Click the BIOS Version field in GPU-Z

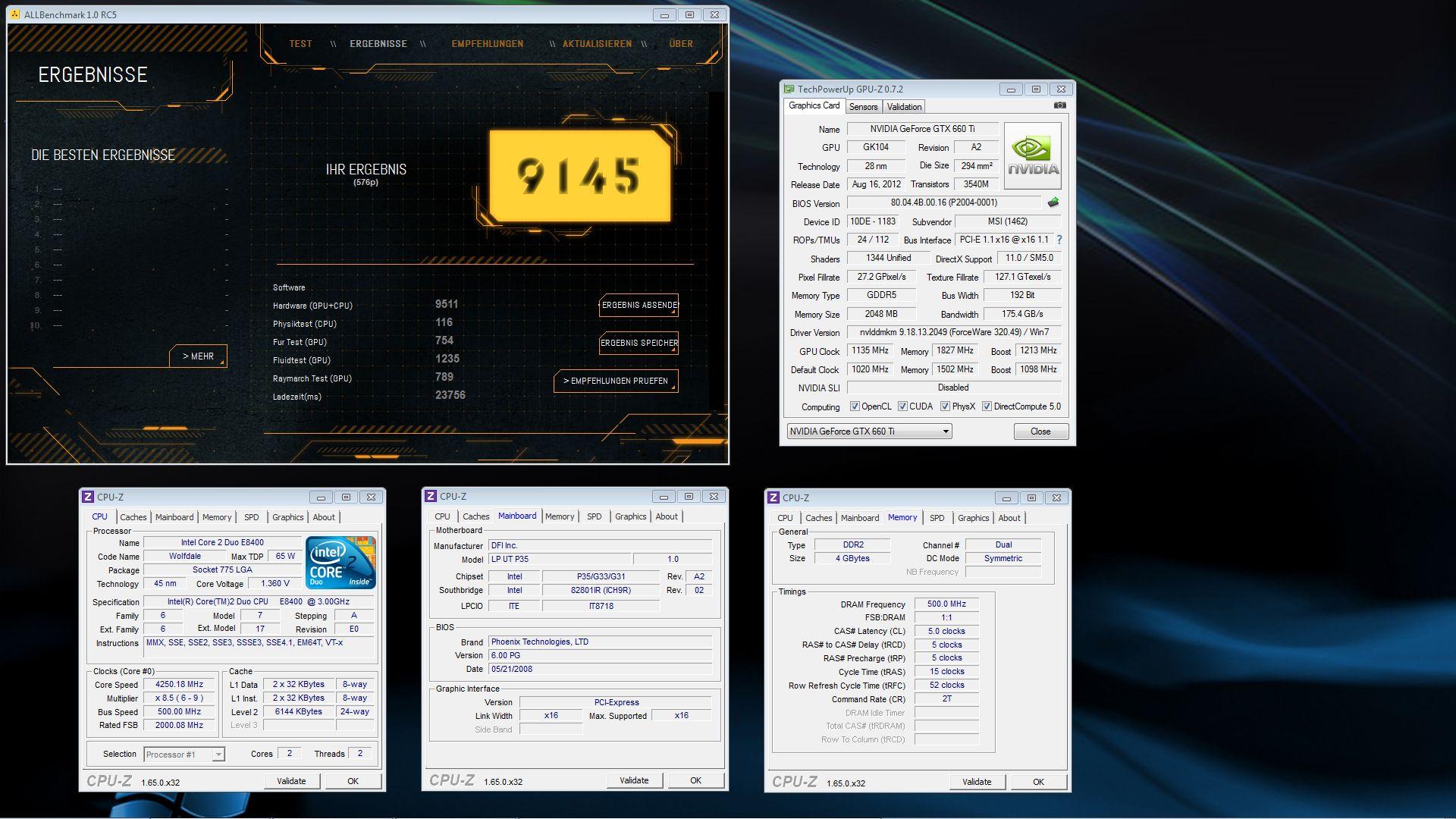(943, 202)
